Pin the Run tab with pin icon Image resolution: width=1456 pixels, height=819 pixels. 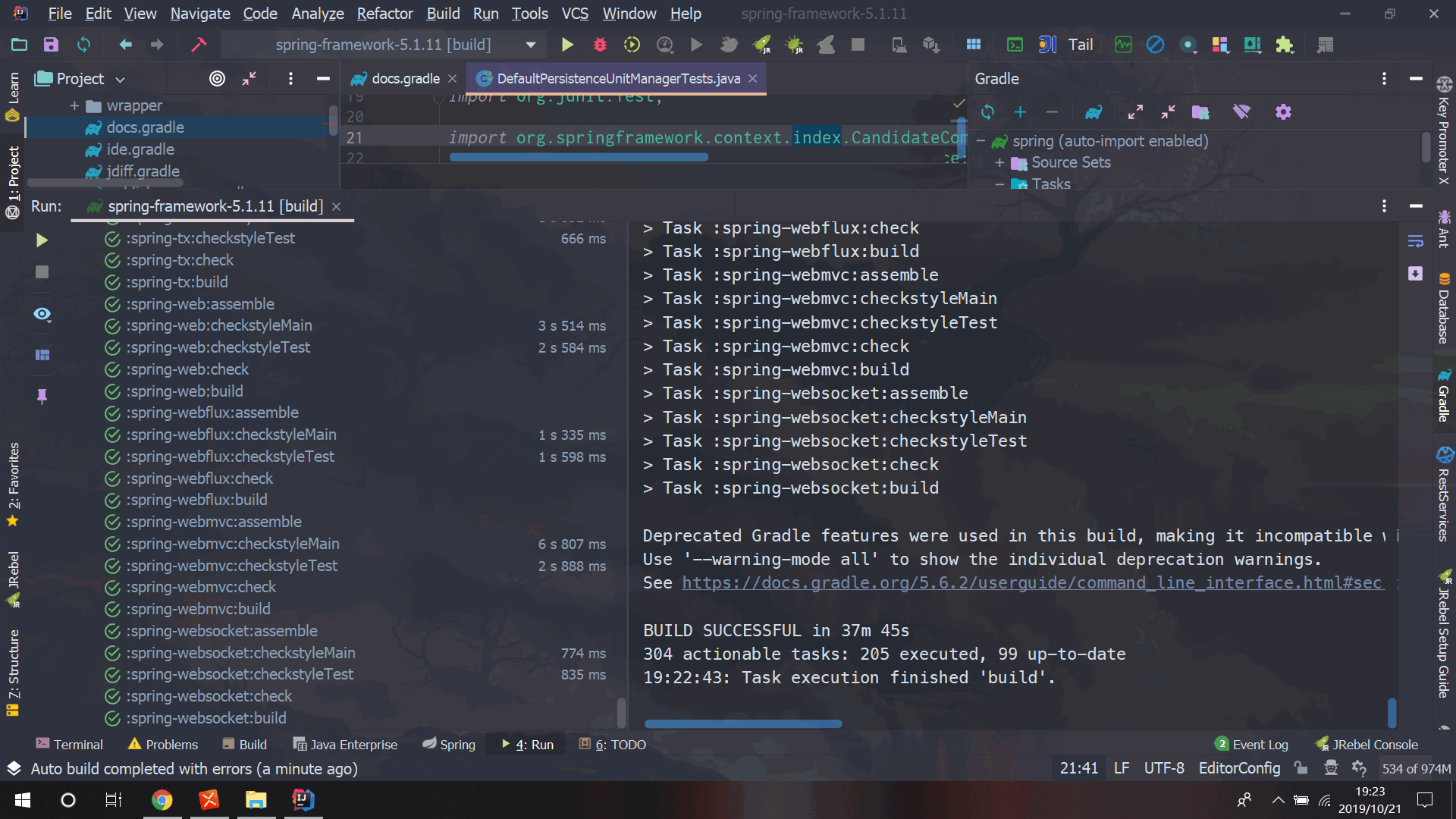click(x=42, y=396)
